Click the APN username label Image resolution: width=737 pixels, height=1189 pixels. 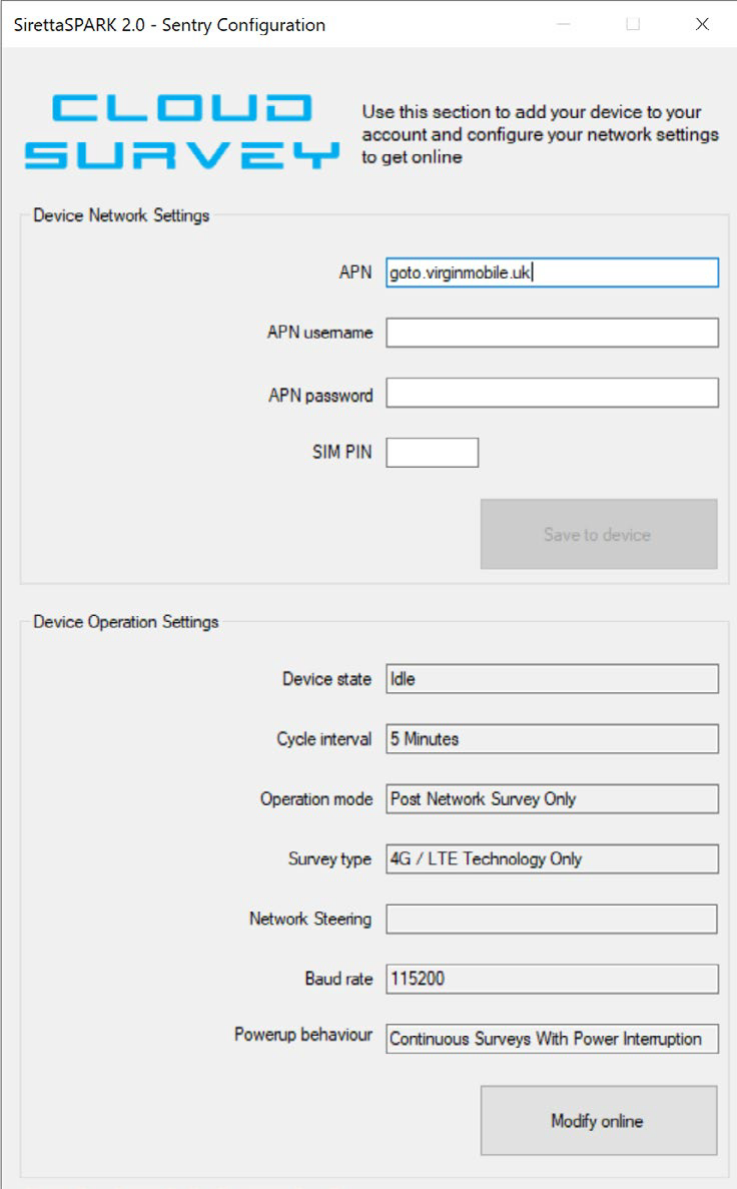click(x=319, y=332)
